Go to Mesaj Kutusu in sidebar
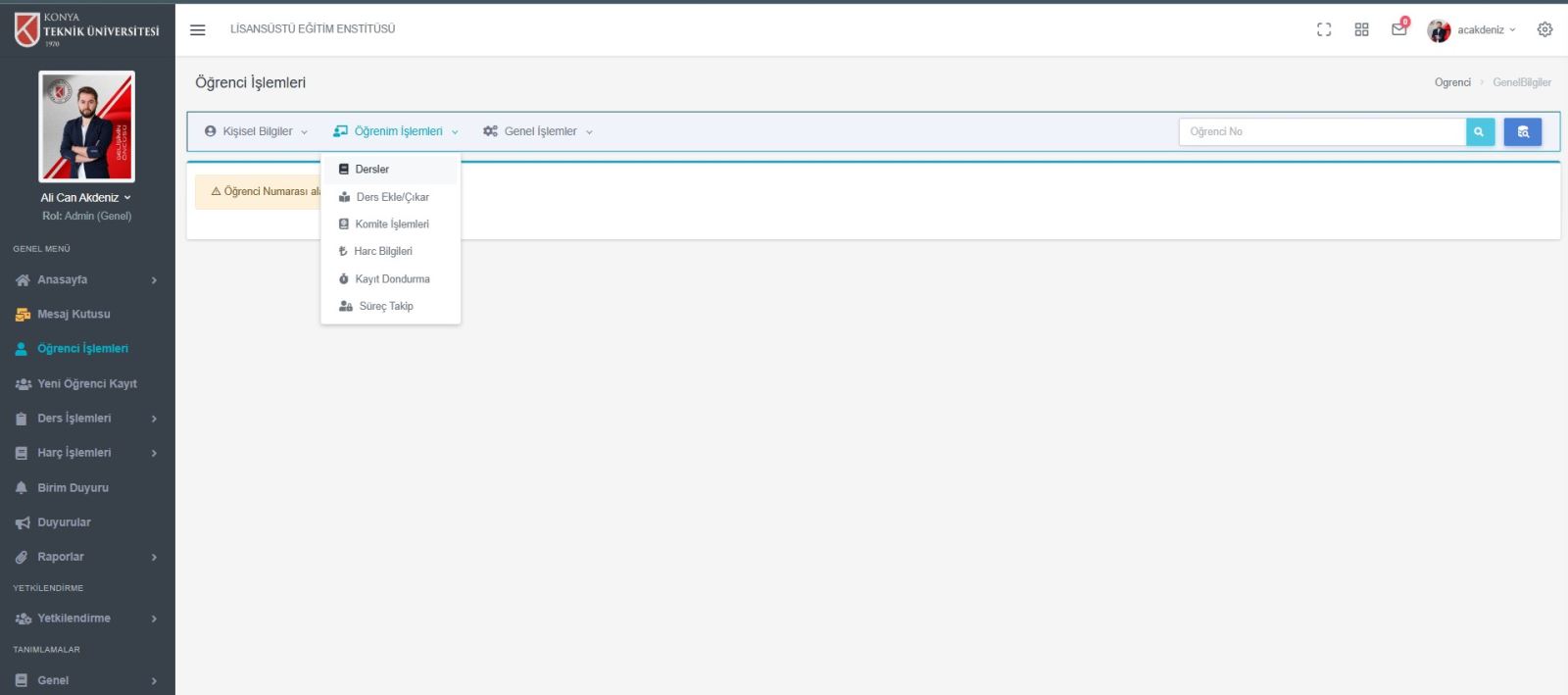The width and height of the screenshot is (1568, 695). click(73, 315)
